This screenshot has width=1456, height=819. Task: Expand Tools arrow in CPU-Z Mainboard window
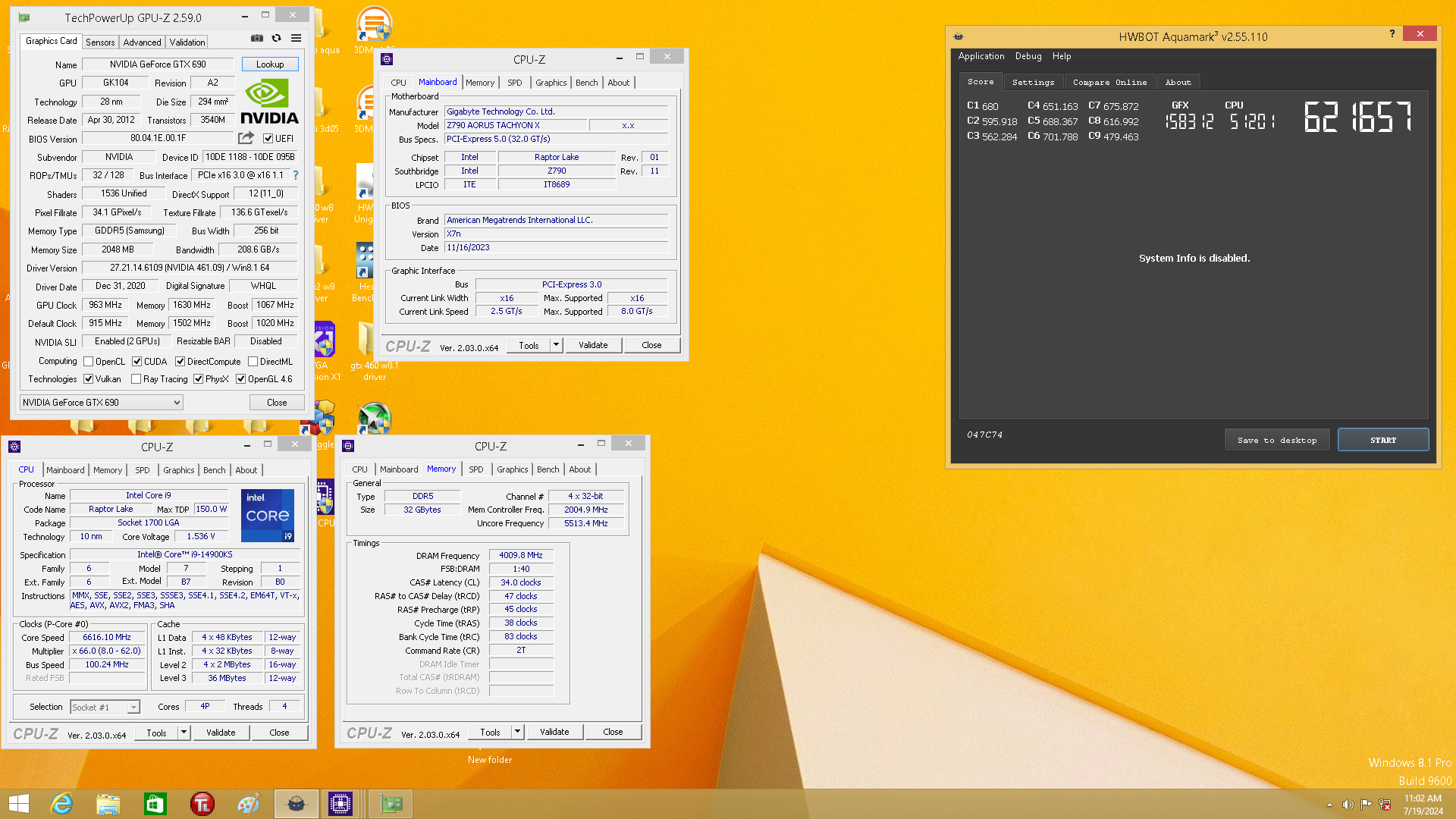pos(556,345)
